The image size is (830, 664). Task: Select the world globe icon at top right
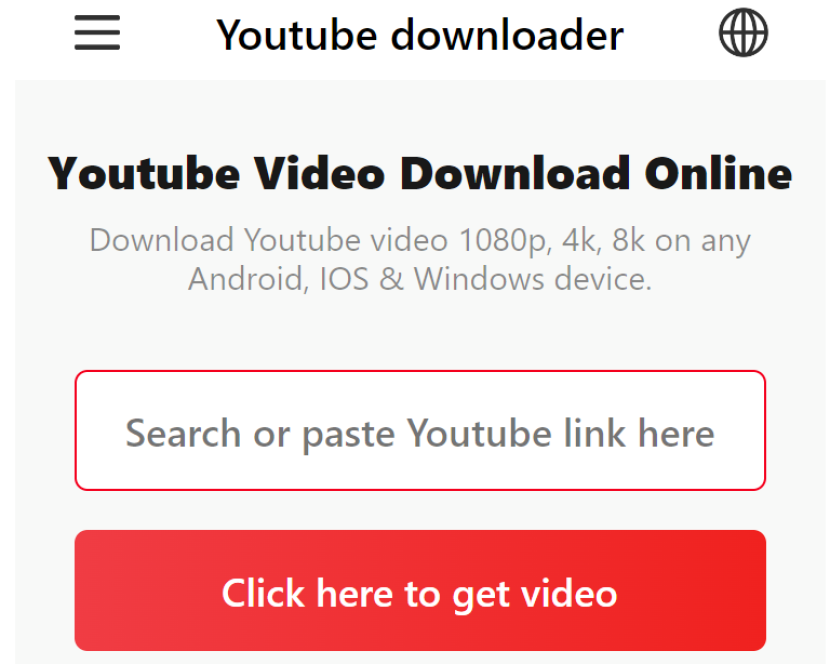coord(743,32)
